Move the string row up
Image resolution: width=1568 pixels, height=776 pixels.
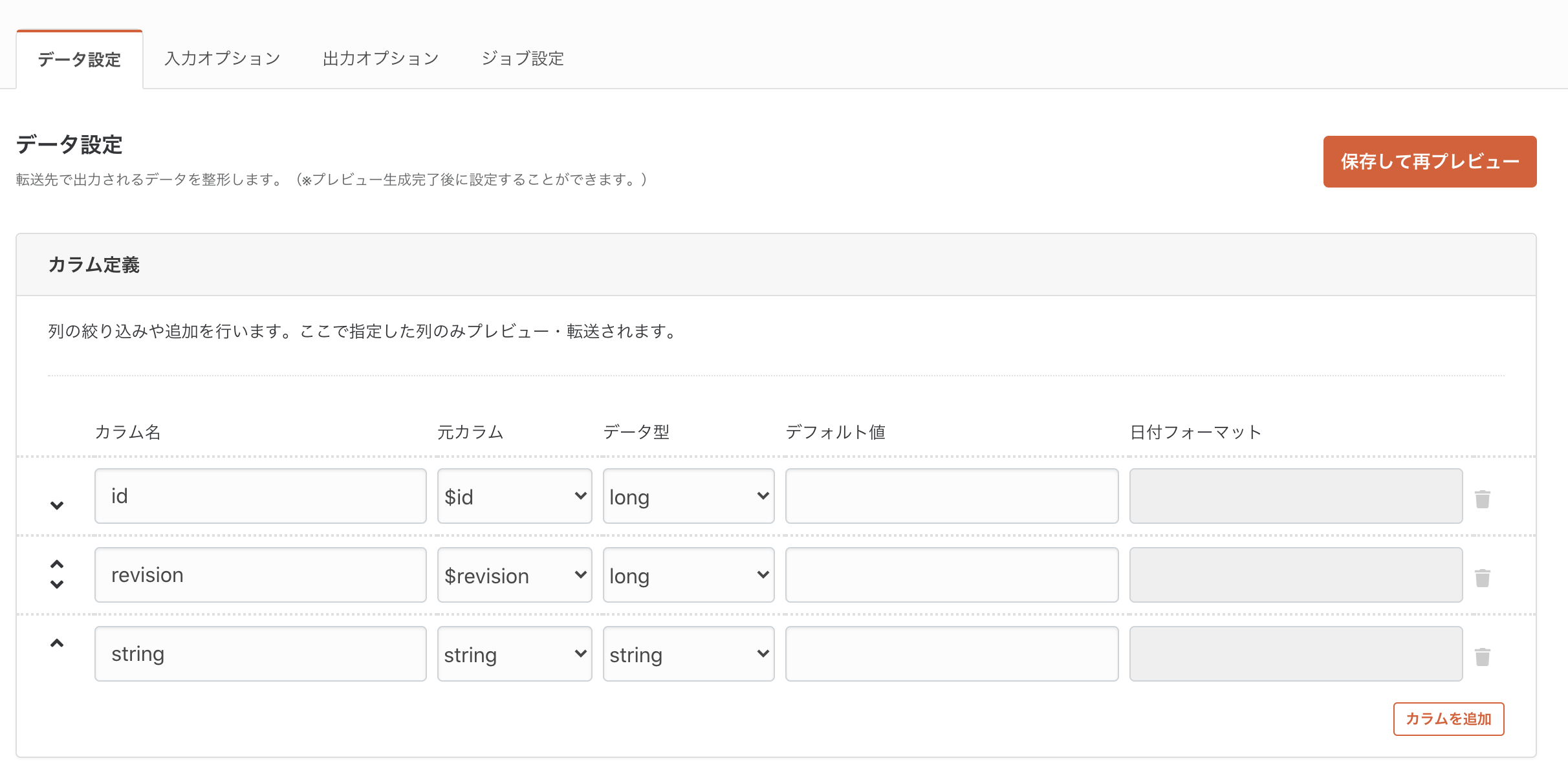[x=57, y=643]
